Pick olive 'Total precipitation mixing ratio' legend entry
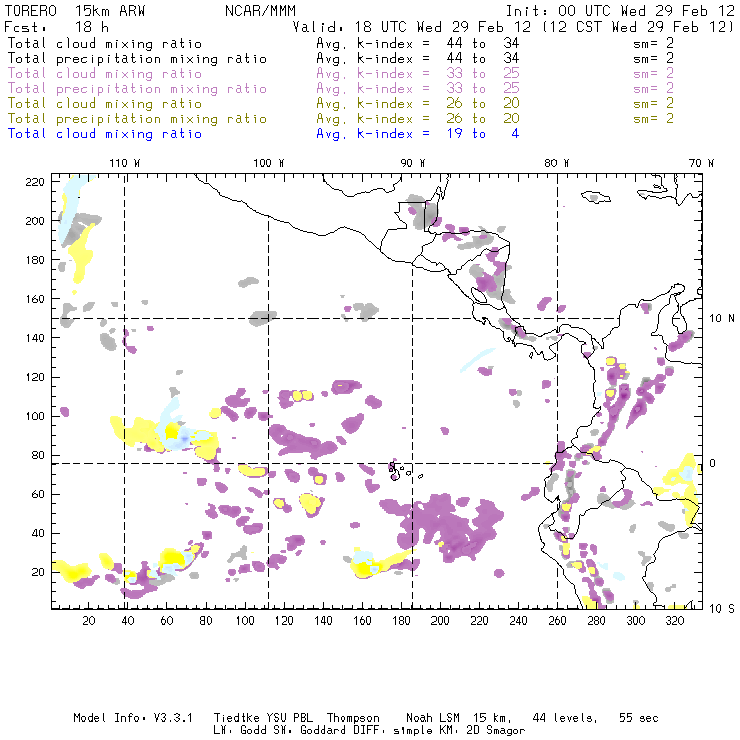 pyautogui.click(x=137, y=119)
